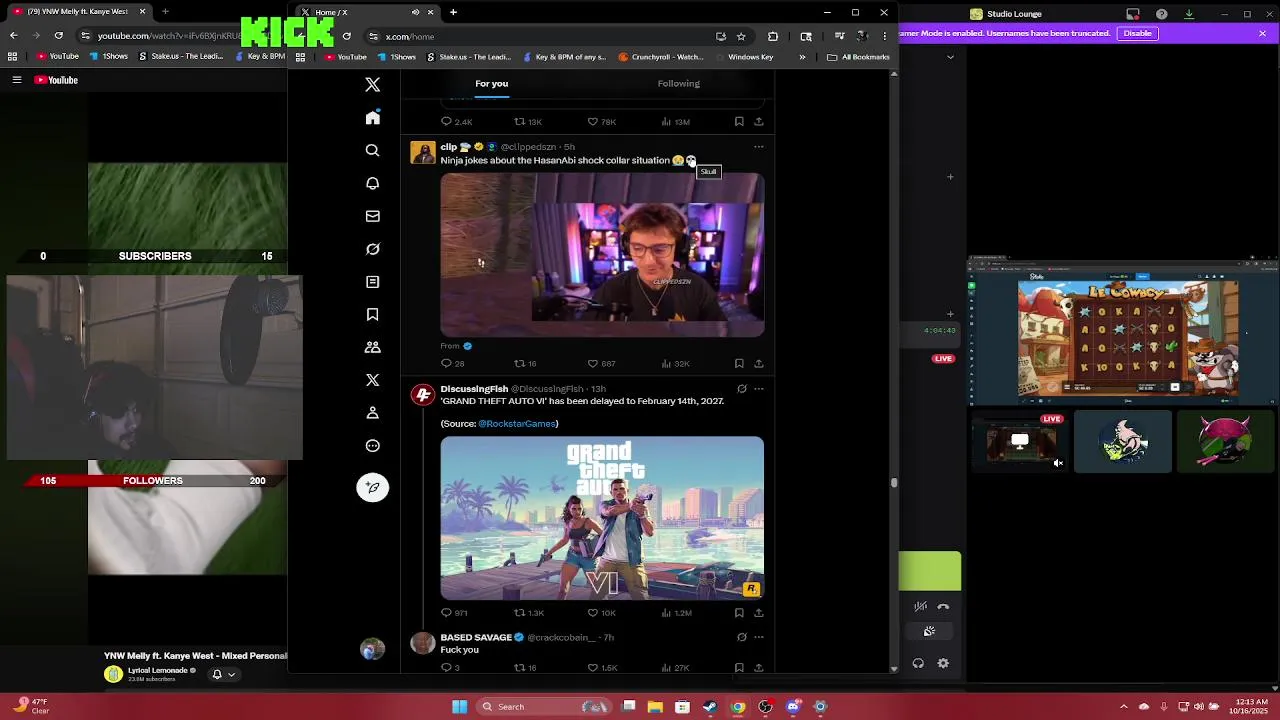Reply to the Ninja jokes clip post
Image resolution: width=1280 pixels, height=720 pixels.
click(x=446, y=364)
